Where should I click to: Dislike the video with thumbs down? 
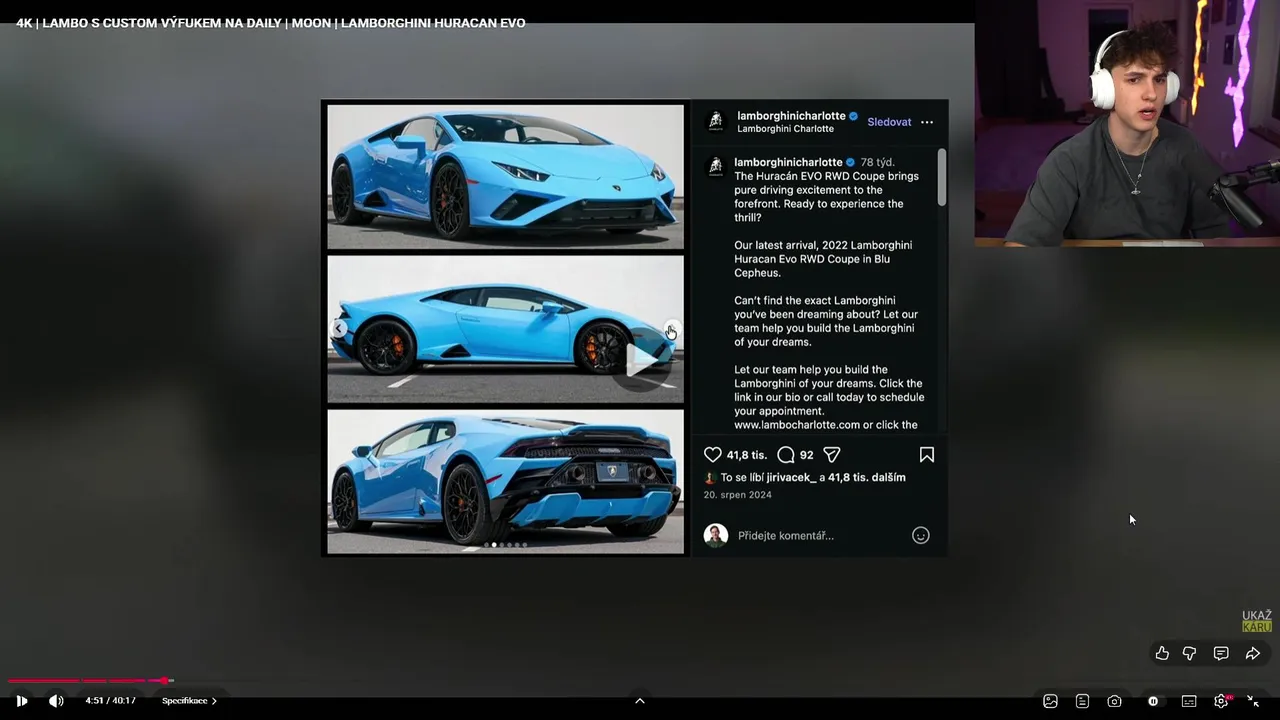(x=1190, y=653)
